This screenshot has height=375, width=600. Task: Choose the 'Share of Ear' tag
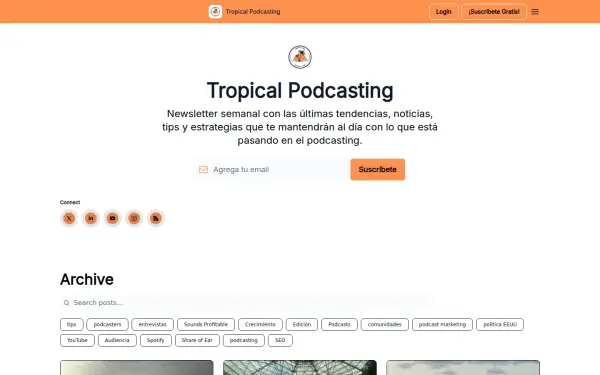(x=197, y=341)
